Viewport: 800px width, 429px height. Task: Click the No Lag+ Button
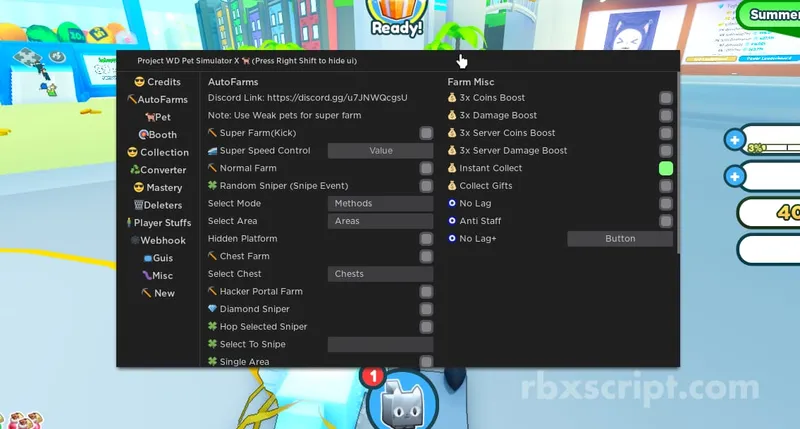pyautogui.click(x=620, y=239)
